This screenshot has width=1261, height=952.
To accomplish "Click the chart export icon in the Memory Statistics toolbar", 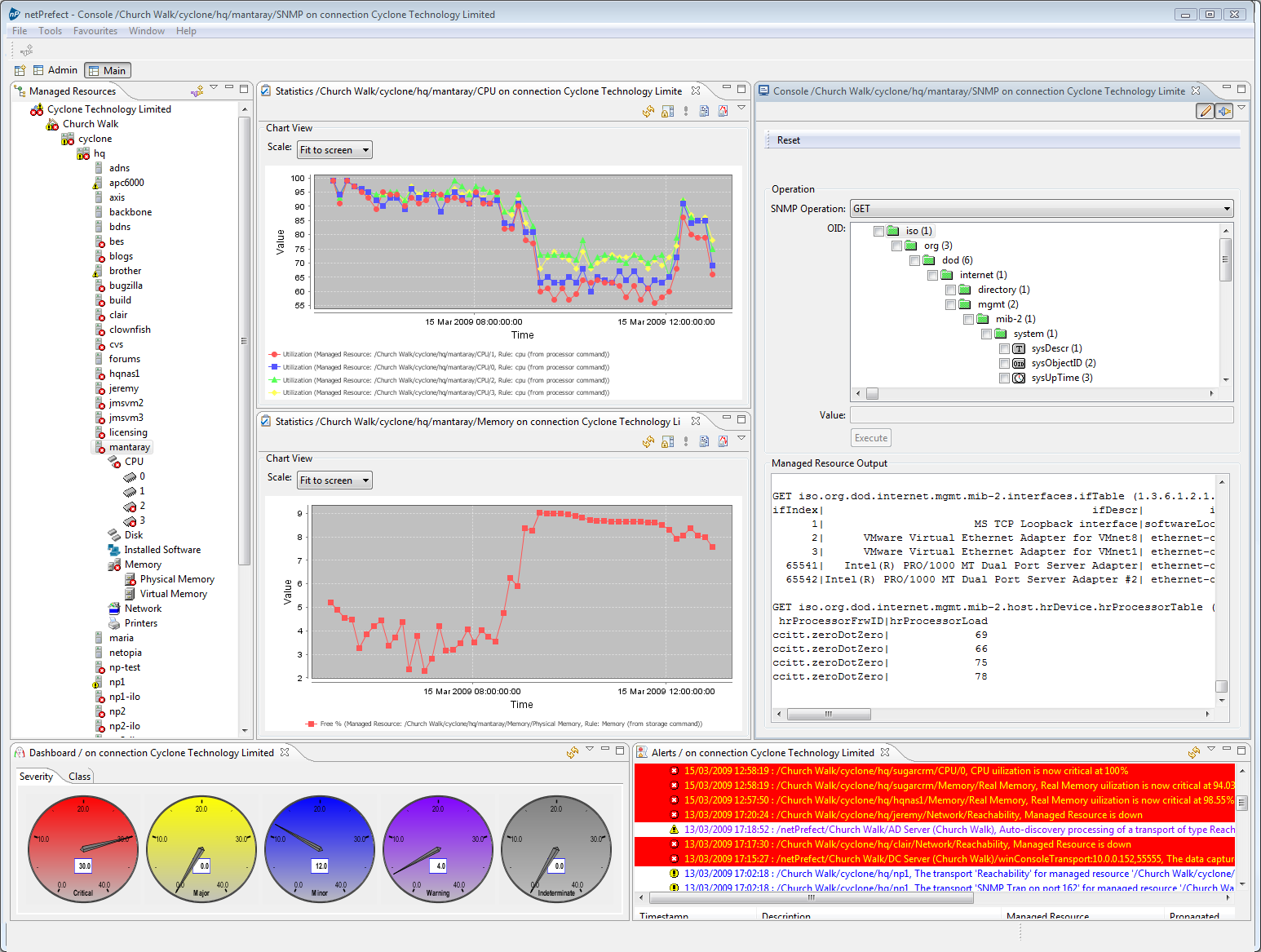I will coord(723,441).
